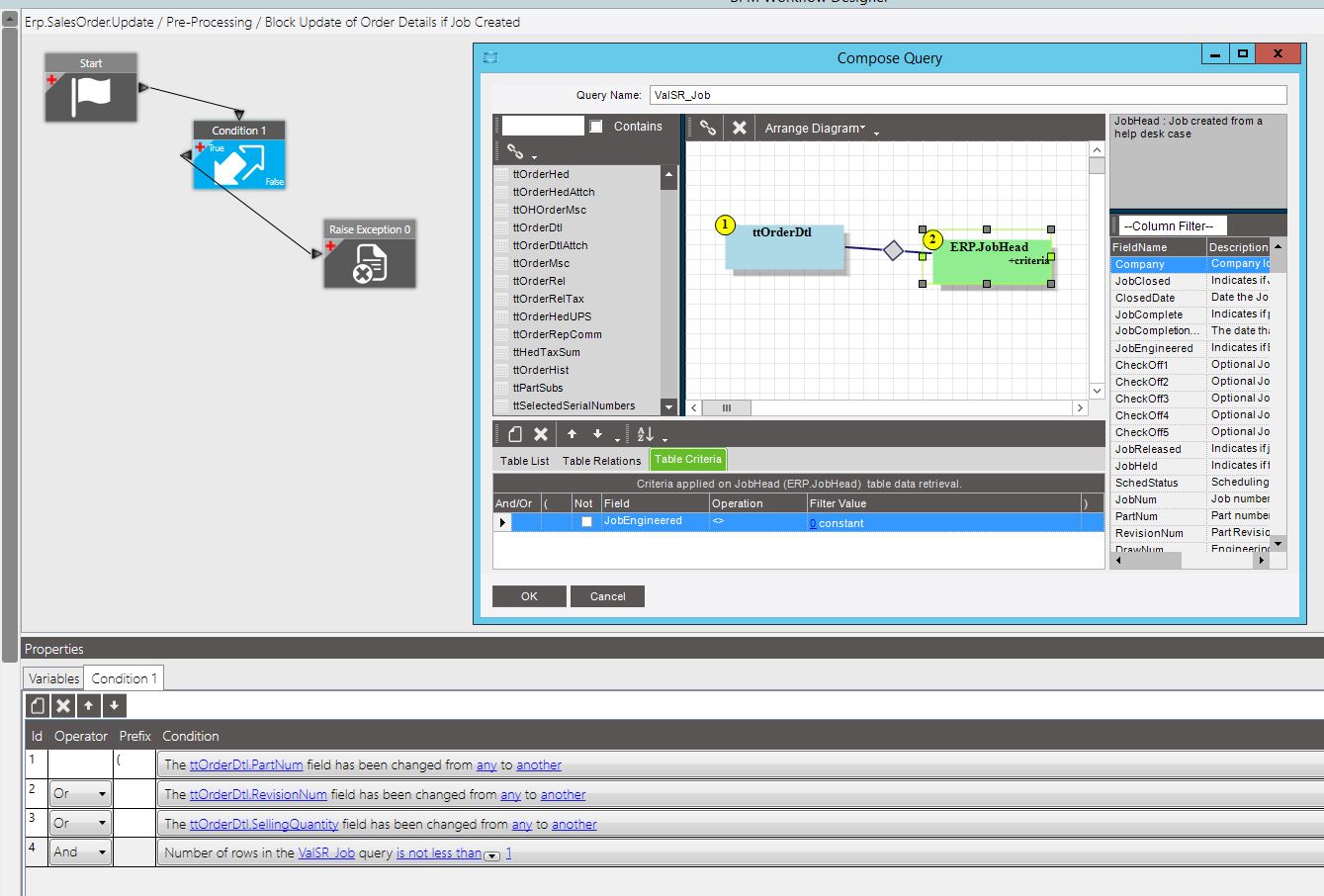Delete condition row X icon in Properties

63,705
